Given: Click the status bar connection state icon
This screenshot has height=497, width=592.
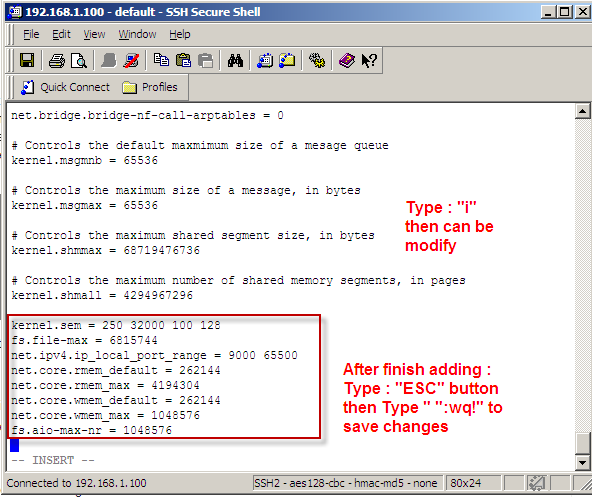Looking at the screenshot, I should coord(537,483).
